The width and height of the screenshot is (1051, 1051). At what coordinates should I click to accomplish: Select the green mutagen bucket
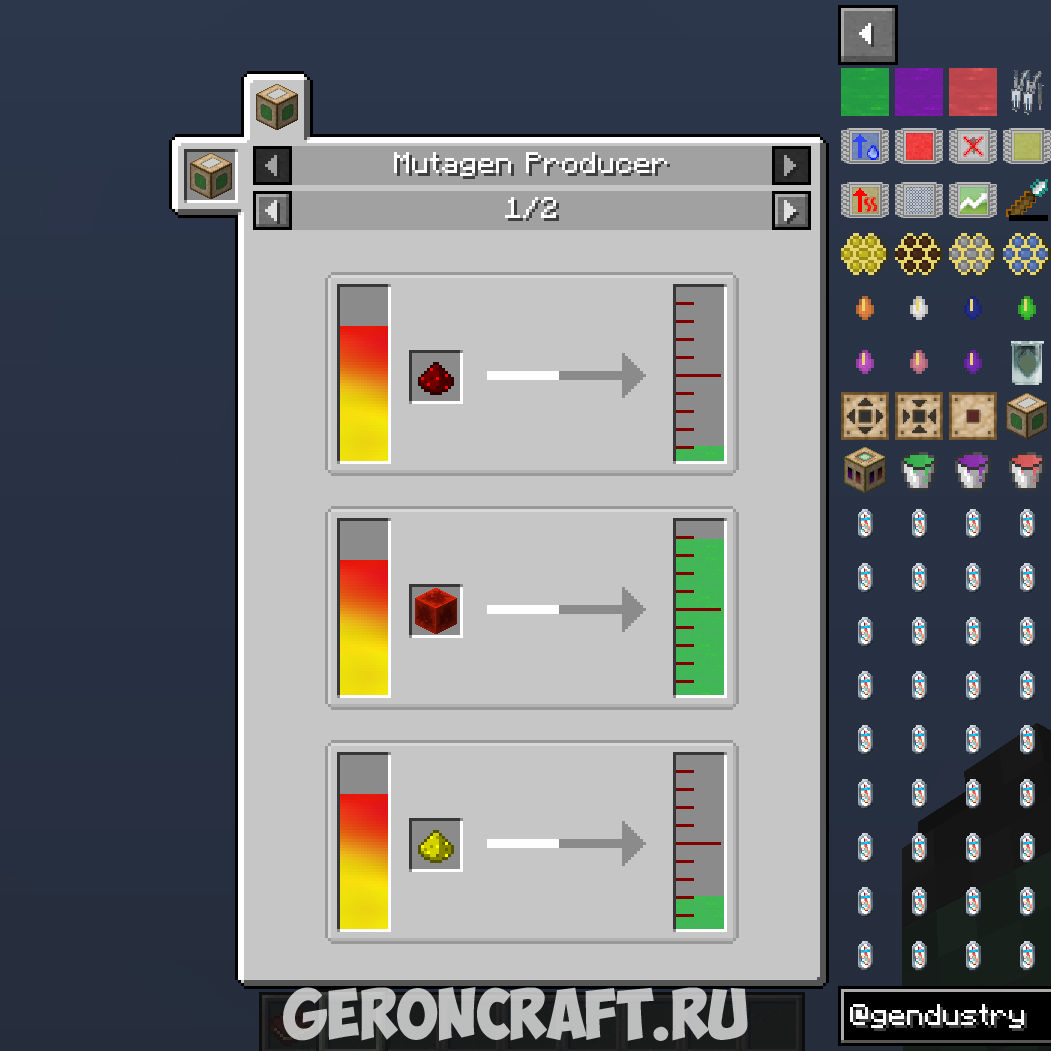(x=919, y=471)
